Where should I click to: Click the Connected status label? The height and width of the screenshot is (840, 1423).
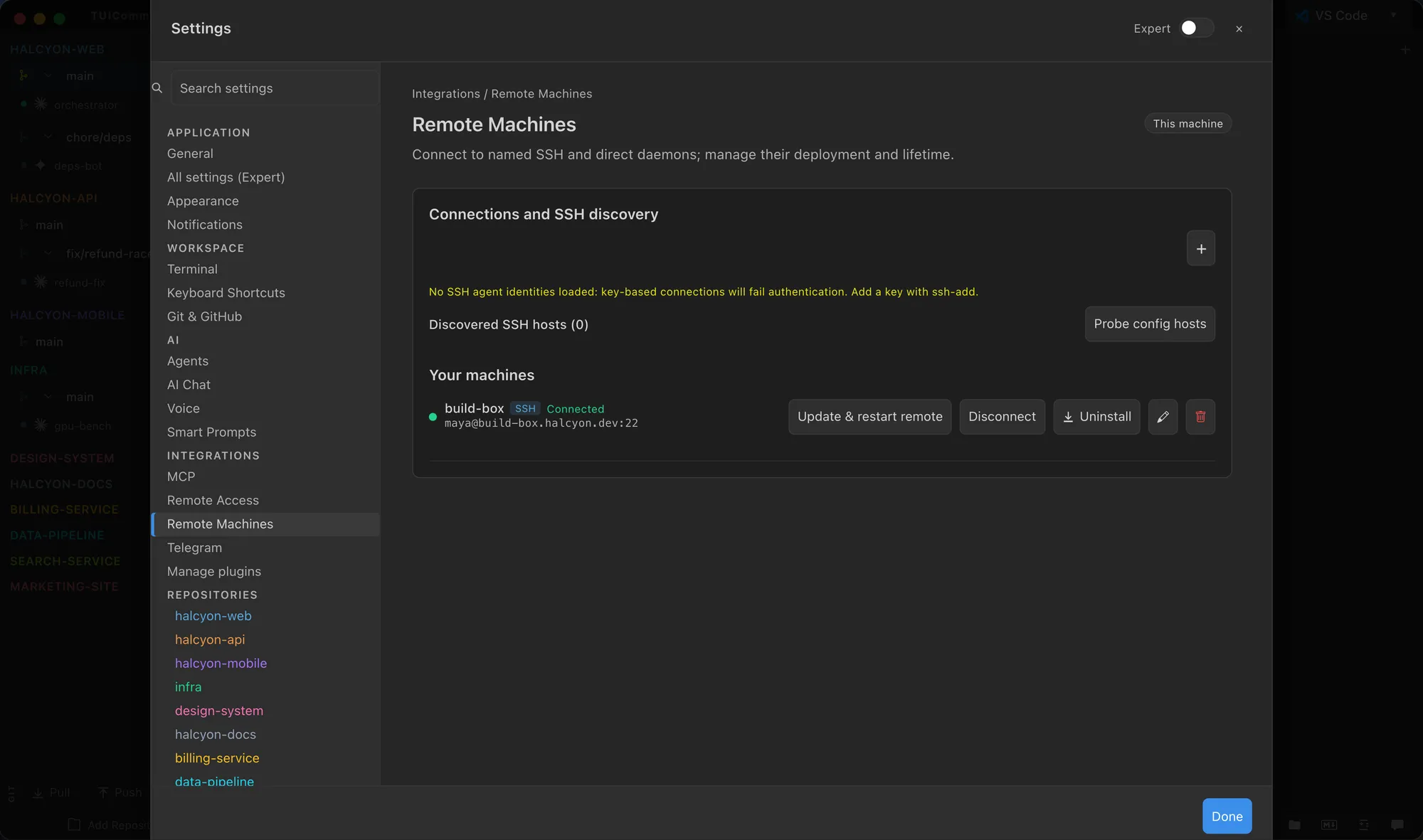[575, 409]
